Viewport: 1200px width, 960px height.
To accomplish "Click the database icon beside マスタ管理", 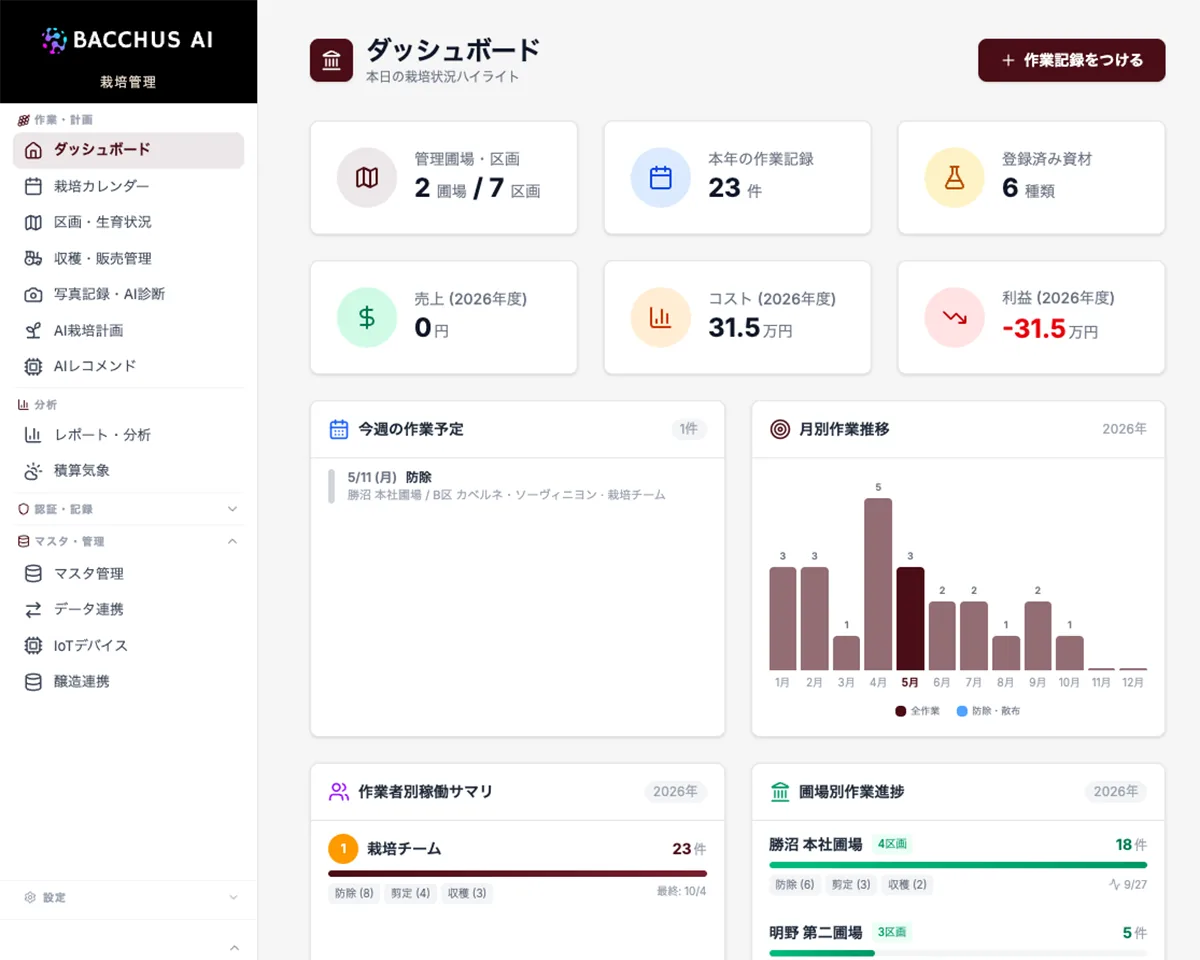I will click(x=33, y=573).
